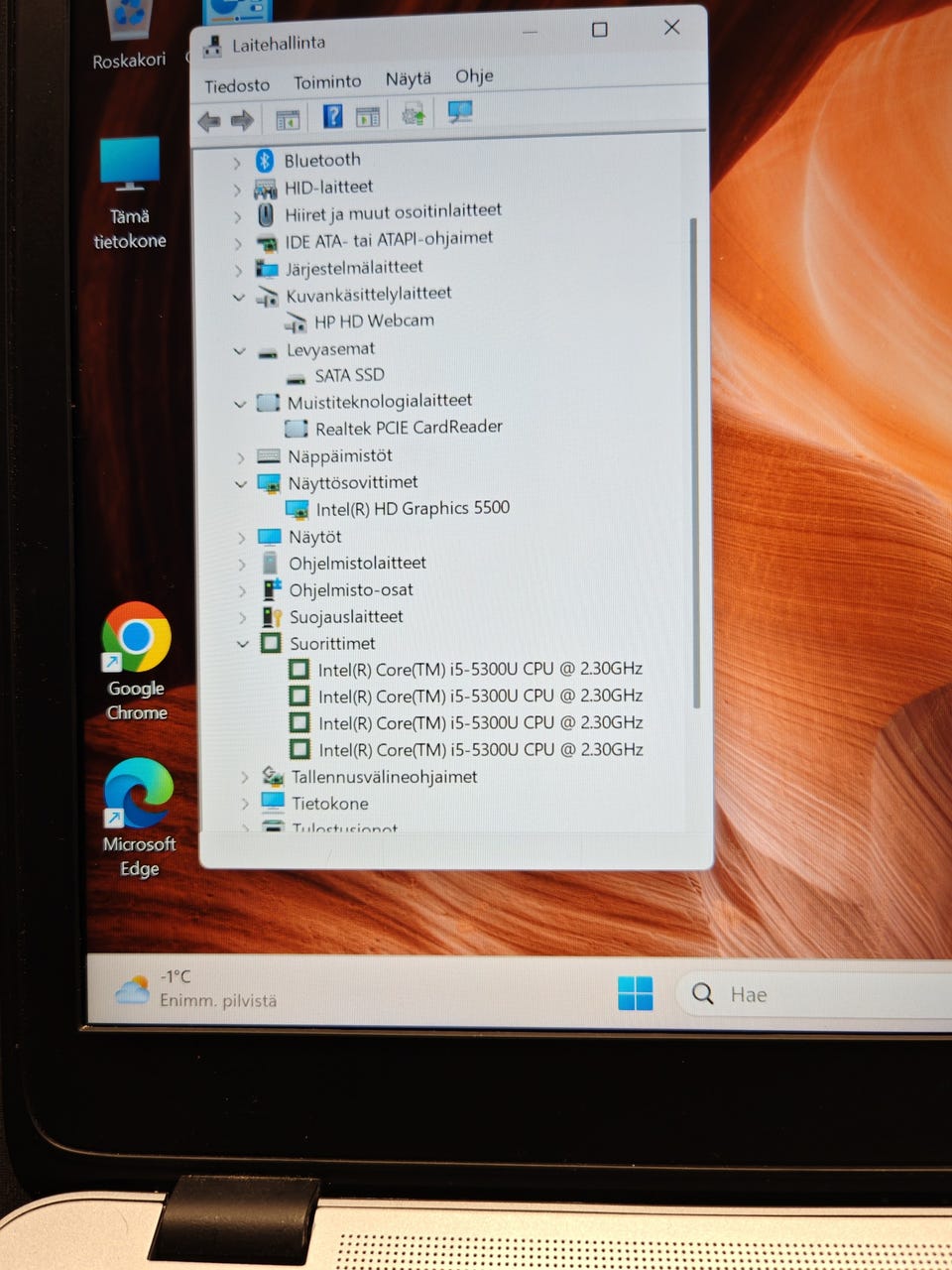Expand the Näytöt node chevron
Screen dimensions: 952x1270
tap(241, 538)
